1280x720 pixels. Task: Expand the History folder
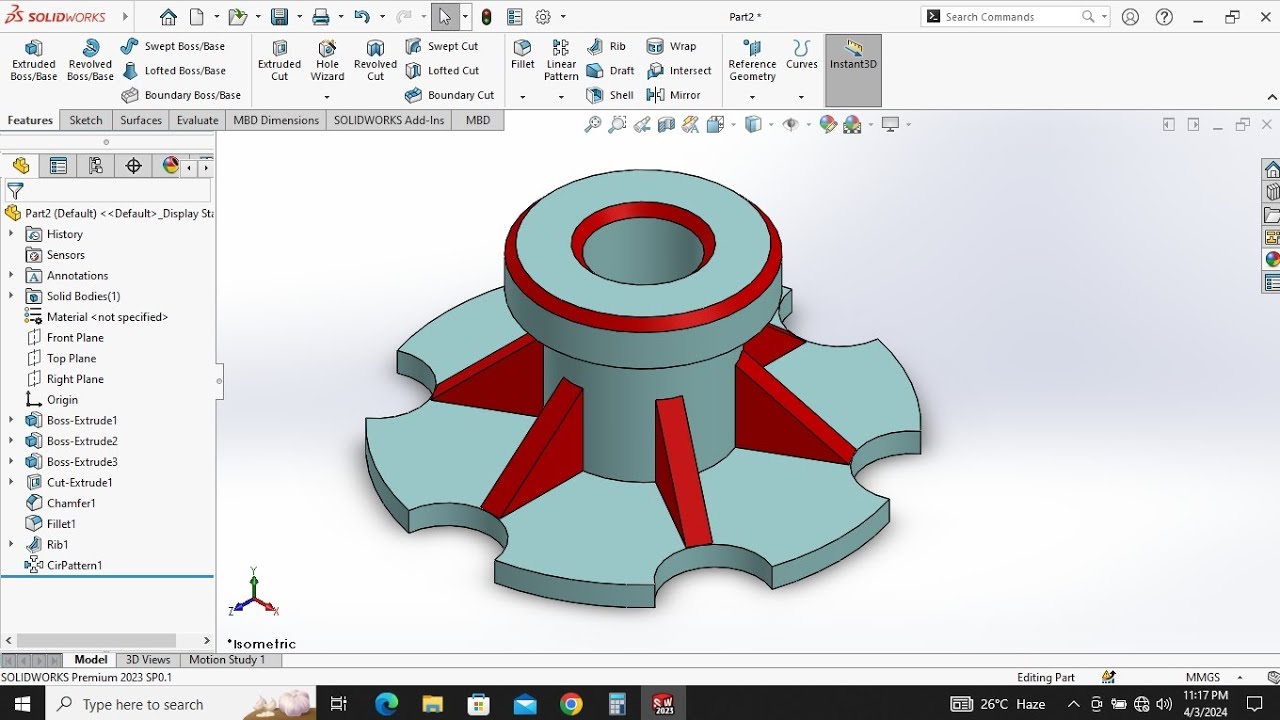[x=11, y=234]
